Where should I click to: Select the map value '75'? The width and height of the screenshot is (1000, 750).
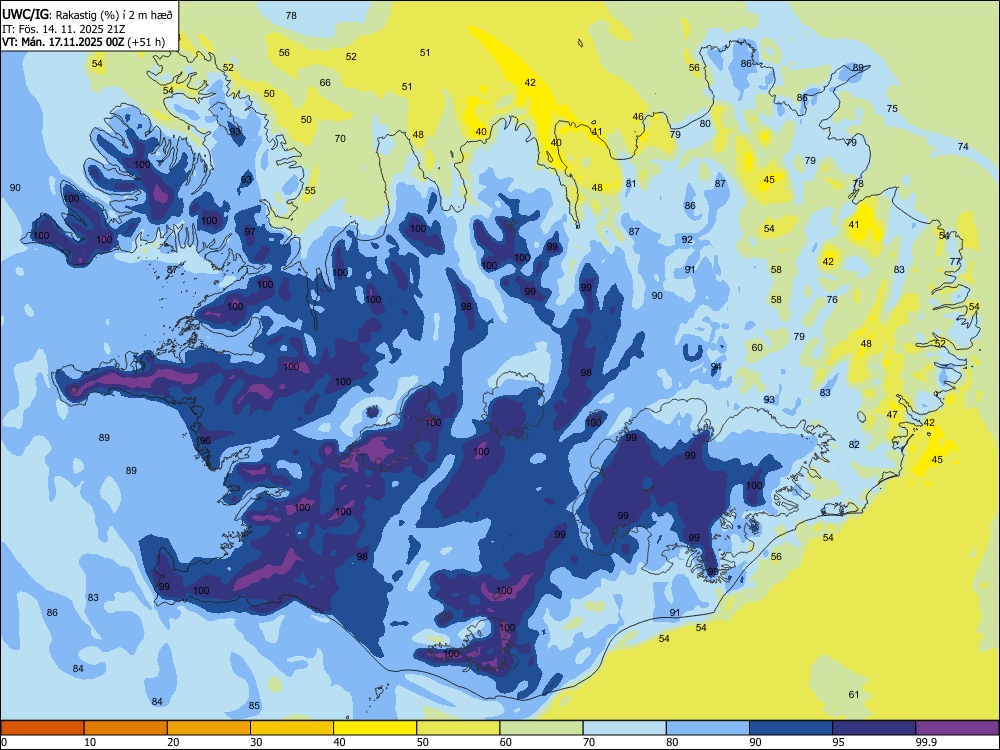coord(892,108)
